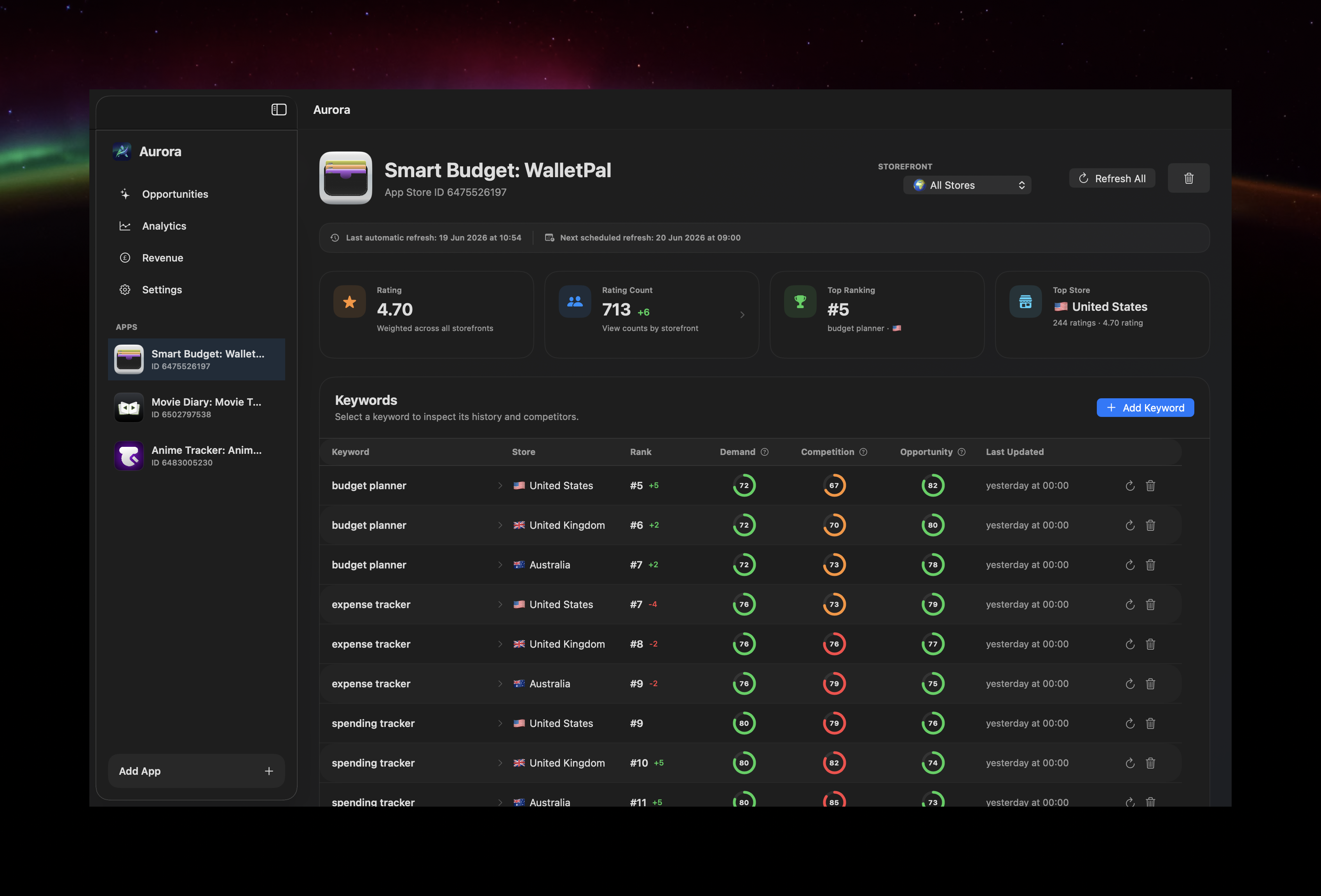Click 'App Store ID 6475526197' text
Image resolution: width=1321 pixels, height=896 pixels.
coord(445,192)
